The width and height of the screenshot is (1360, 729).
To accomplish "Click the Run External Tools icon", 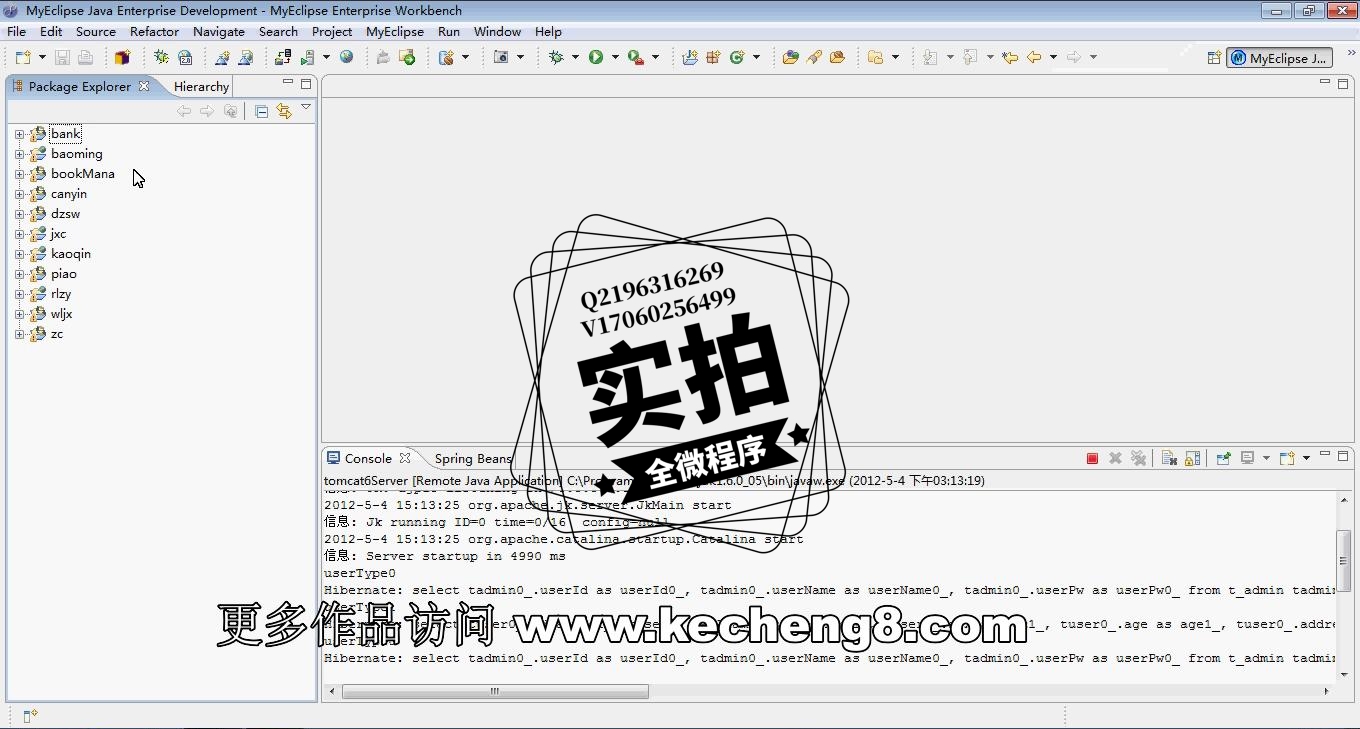I will coord(636,57).
